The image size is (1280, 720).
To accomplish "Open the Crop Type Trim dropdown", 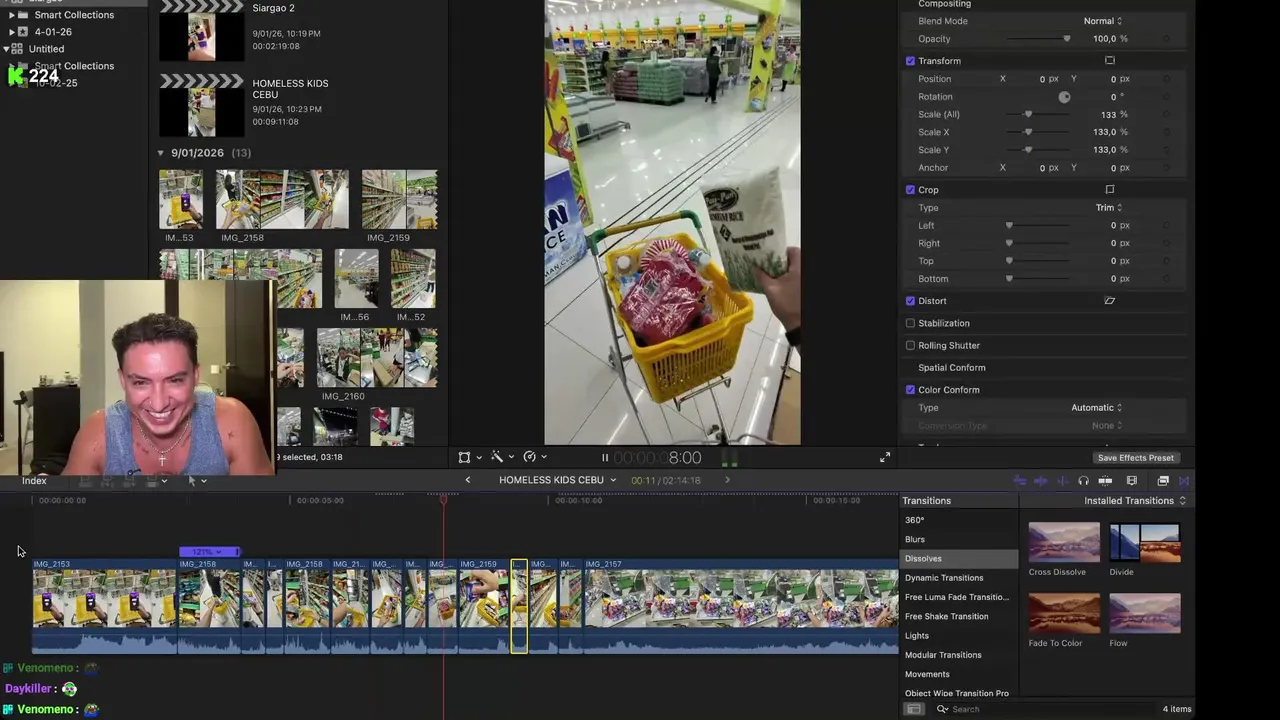I will pos(1108,208).
